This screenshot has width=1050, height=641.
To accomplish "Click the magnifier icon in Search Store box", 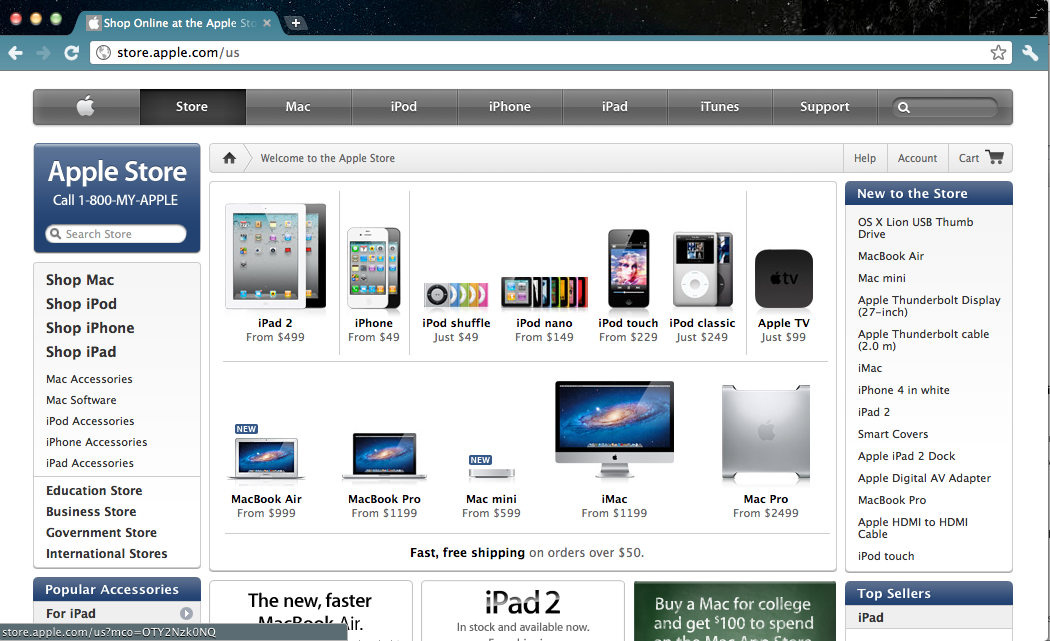I will (55, 234).
